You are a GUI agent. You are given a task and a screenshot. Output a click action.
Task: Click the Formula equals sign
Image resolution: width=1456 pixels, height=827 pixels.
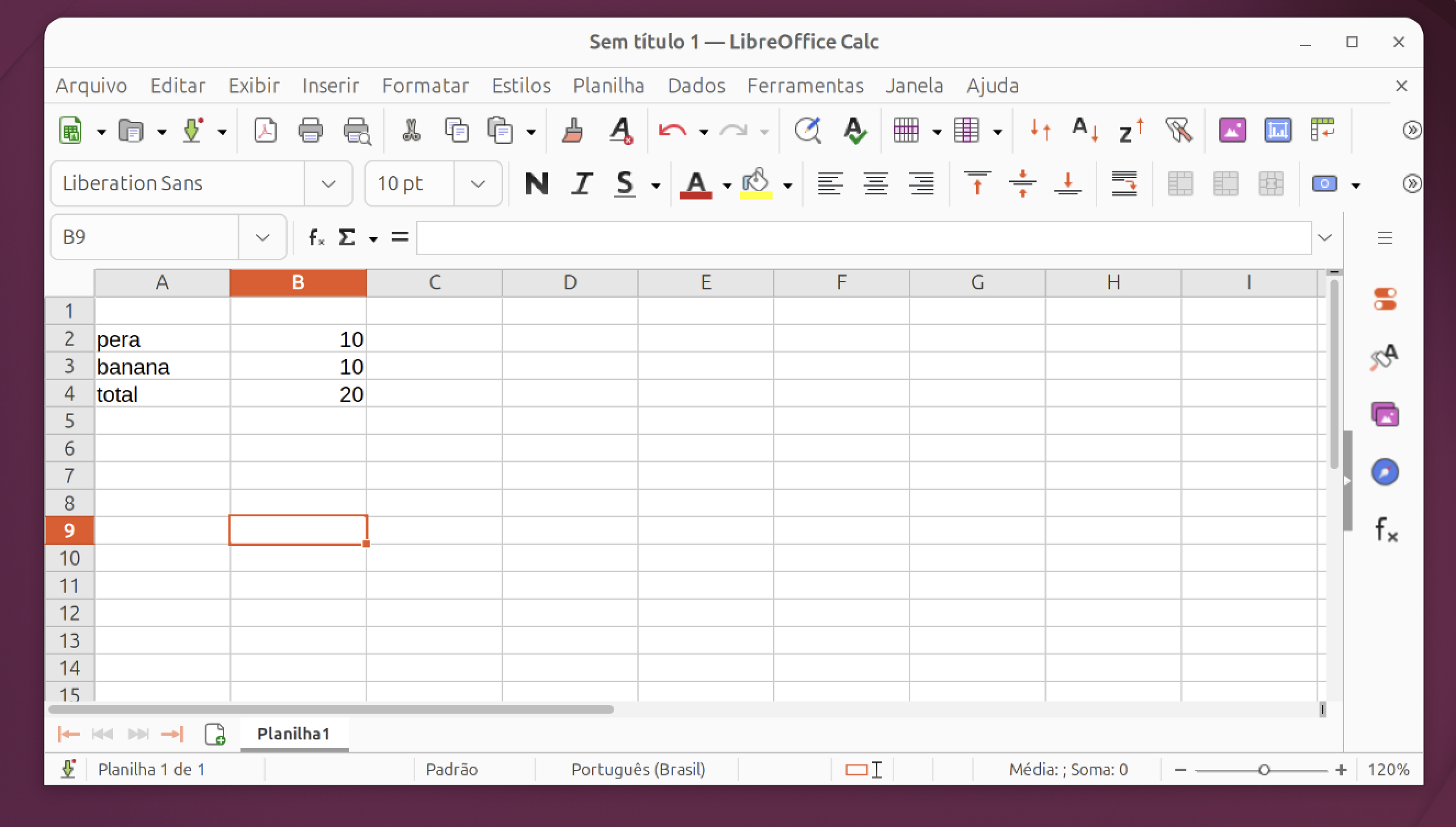400,237
